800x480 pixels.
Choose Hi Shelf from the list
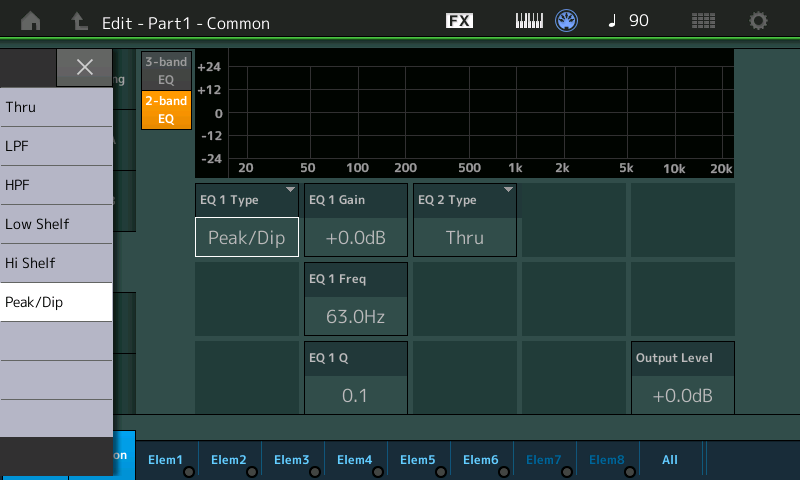(x=56, y=263)
